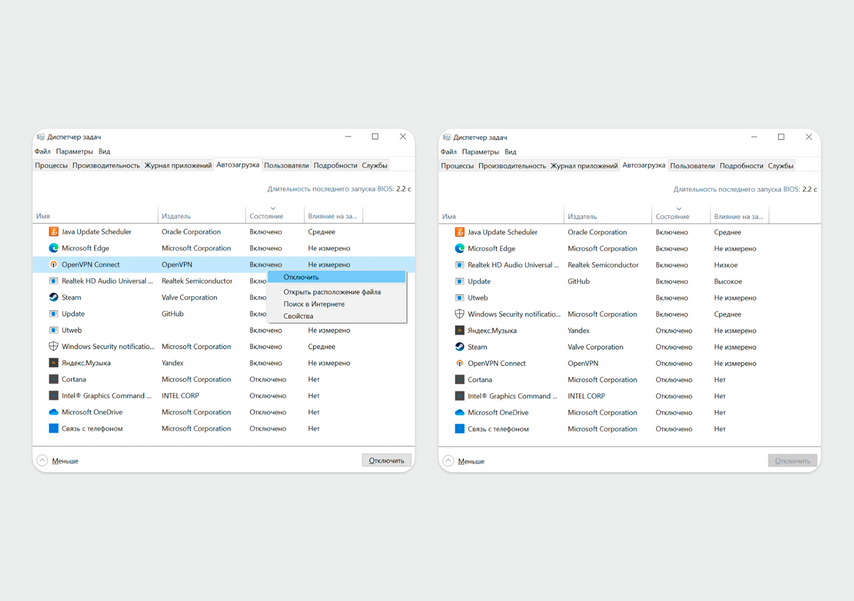Screen dimensions: 854x601
Task: Click Microsoft Edge icon in left window
Action: coord(53,248)
